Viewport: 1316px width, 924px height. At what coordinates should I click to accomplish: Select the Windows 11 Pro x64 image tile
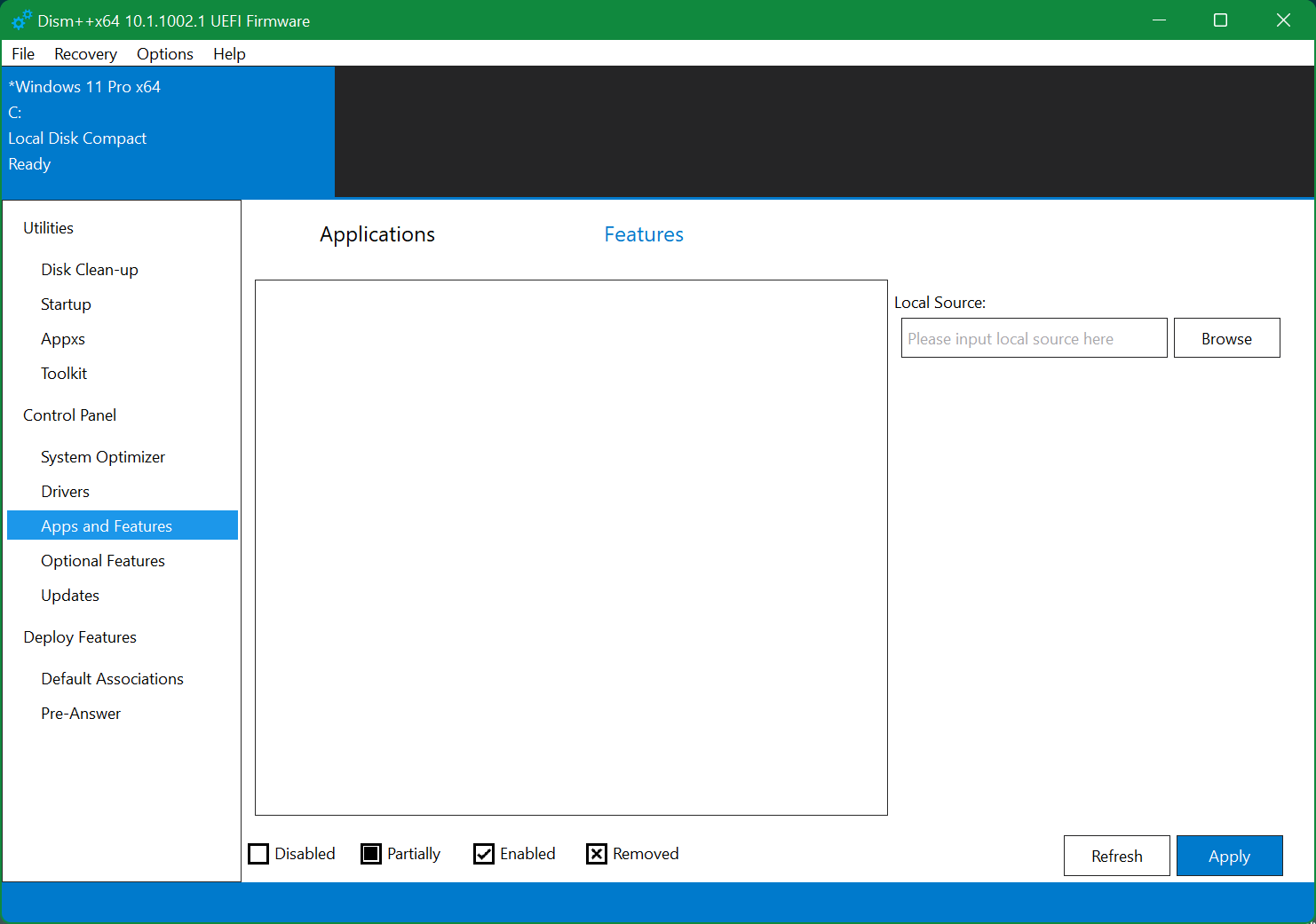click(168, 131)
